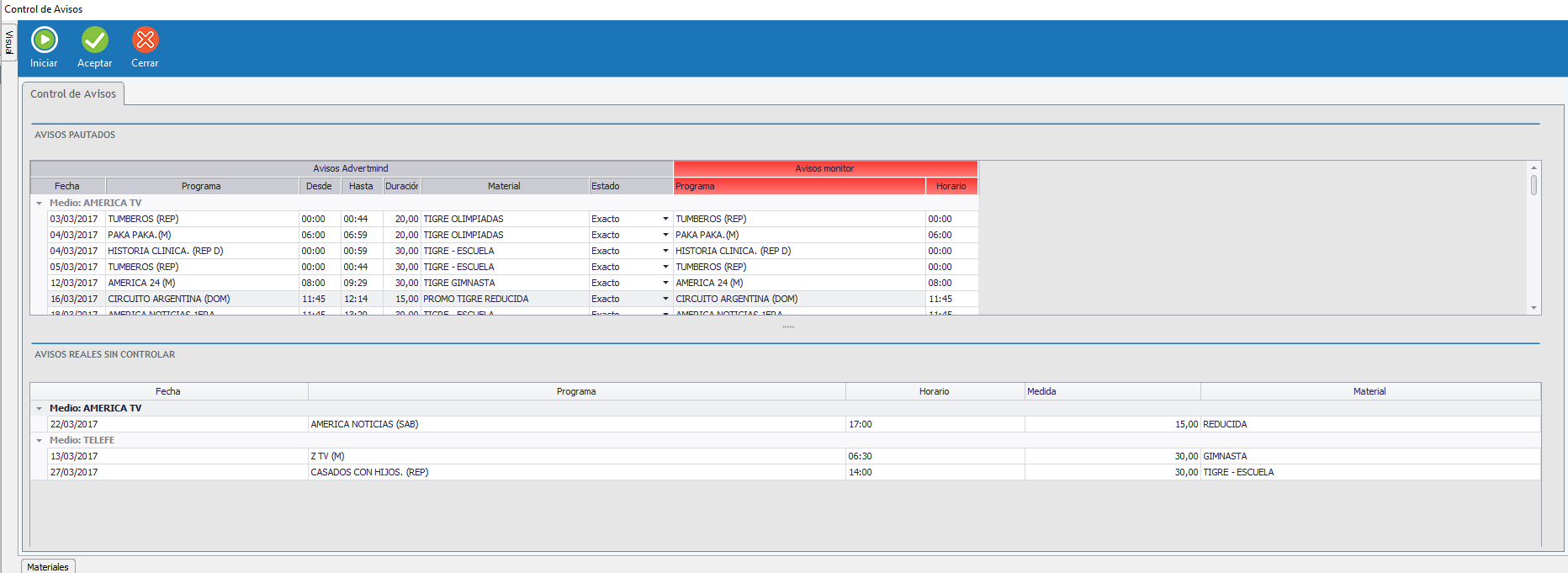The image size is (1568, 573).
Task: Select the Control de Avisos tab
Action: coord(73,93)
